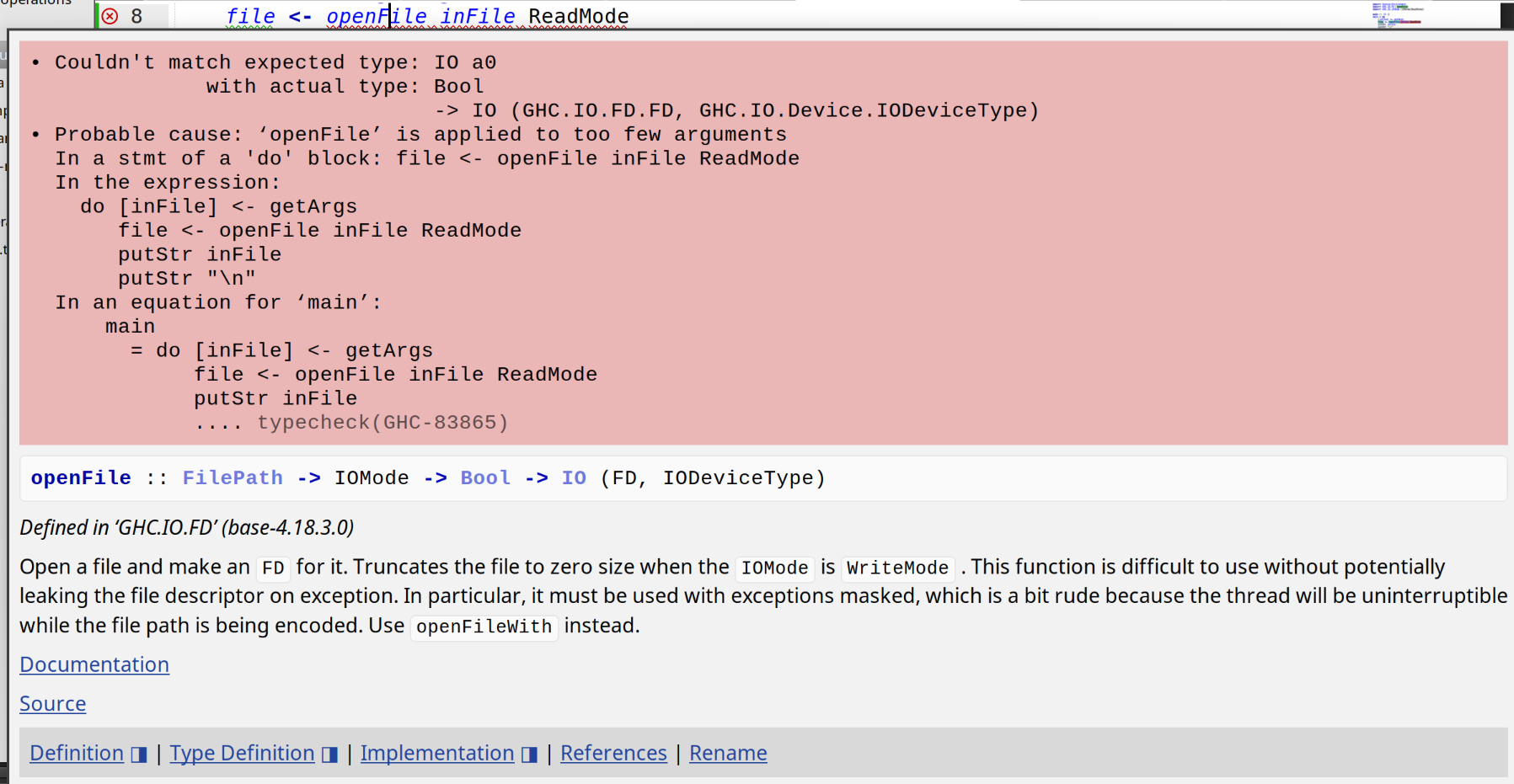The image size is (1514, 784).
Task: Click 'inFile' argument on line 8
Action: click(x=478, y=16)
